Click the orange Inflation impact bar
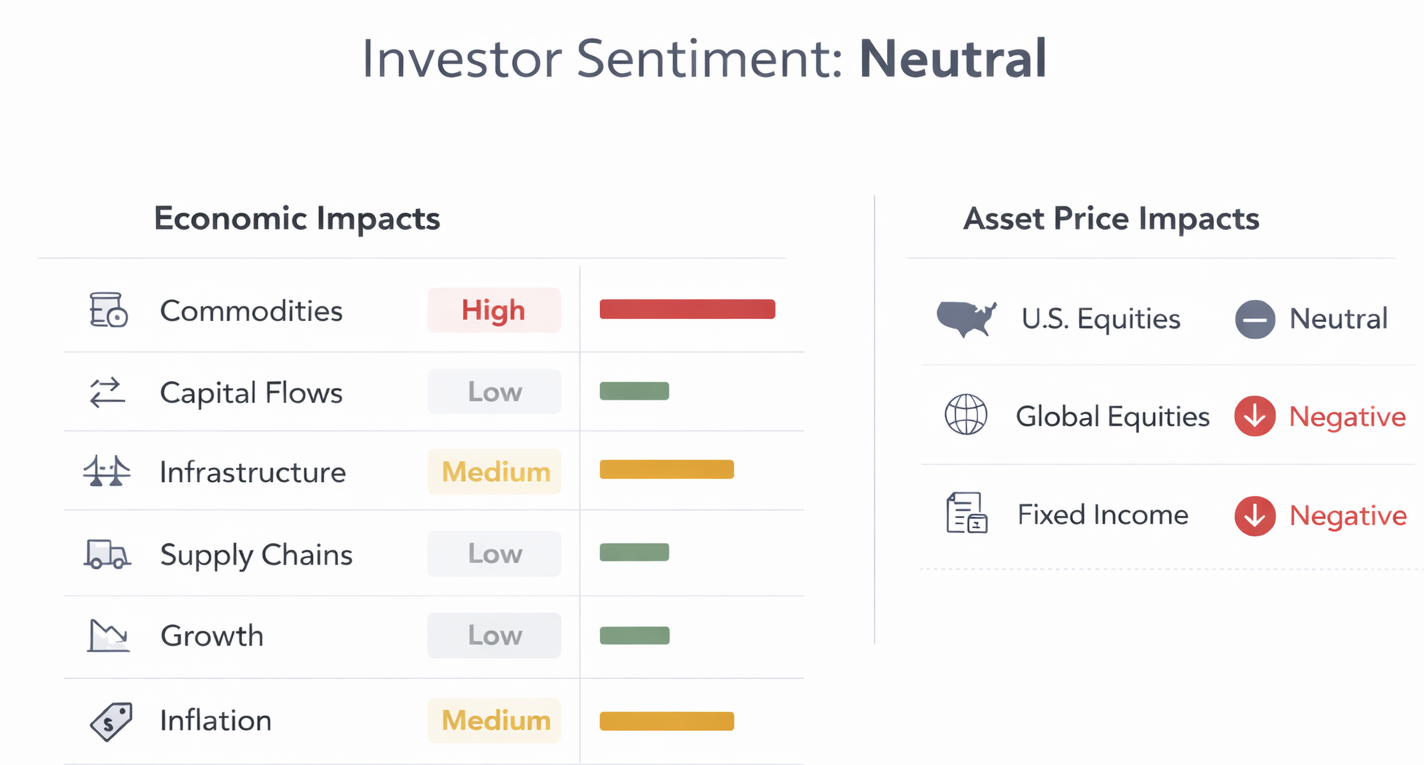This screenshot has width=1424, height=765. tap(666, 720)
